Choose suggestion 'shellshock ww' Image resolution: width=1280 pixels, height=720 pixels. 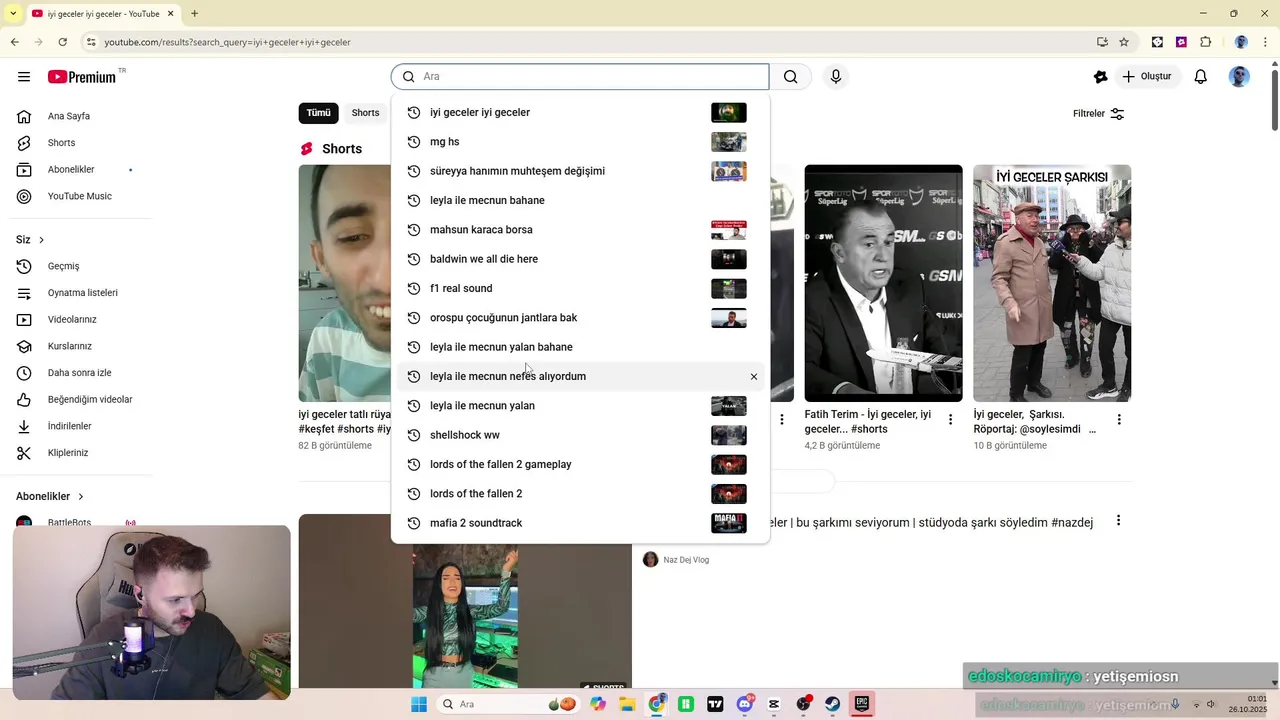(580, 435)
